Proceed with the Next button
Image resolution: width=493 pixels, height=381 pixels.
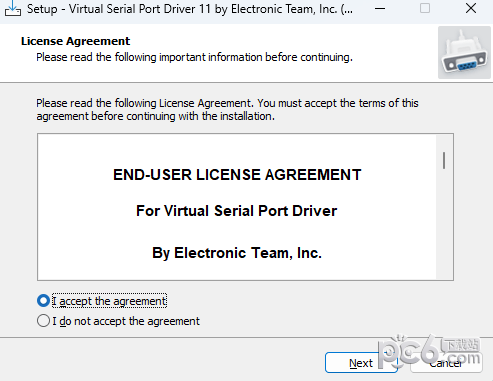(x=361, y=363)
